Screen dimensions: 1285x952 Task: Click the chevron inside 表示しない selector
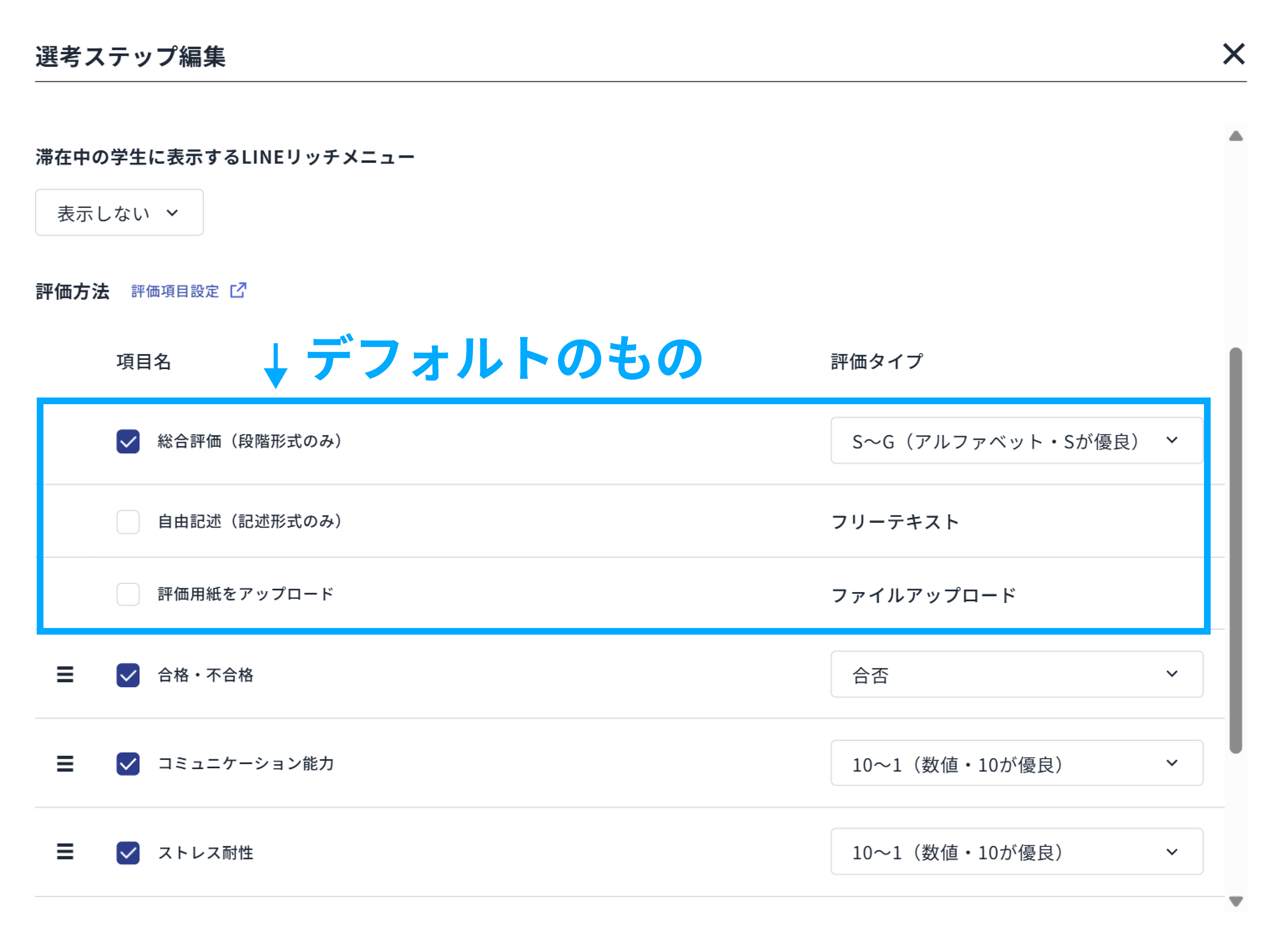(172, 213)
